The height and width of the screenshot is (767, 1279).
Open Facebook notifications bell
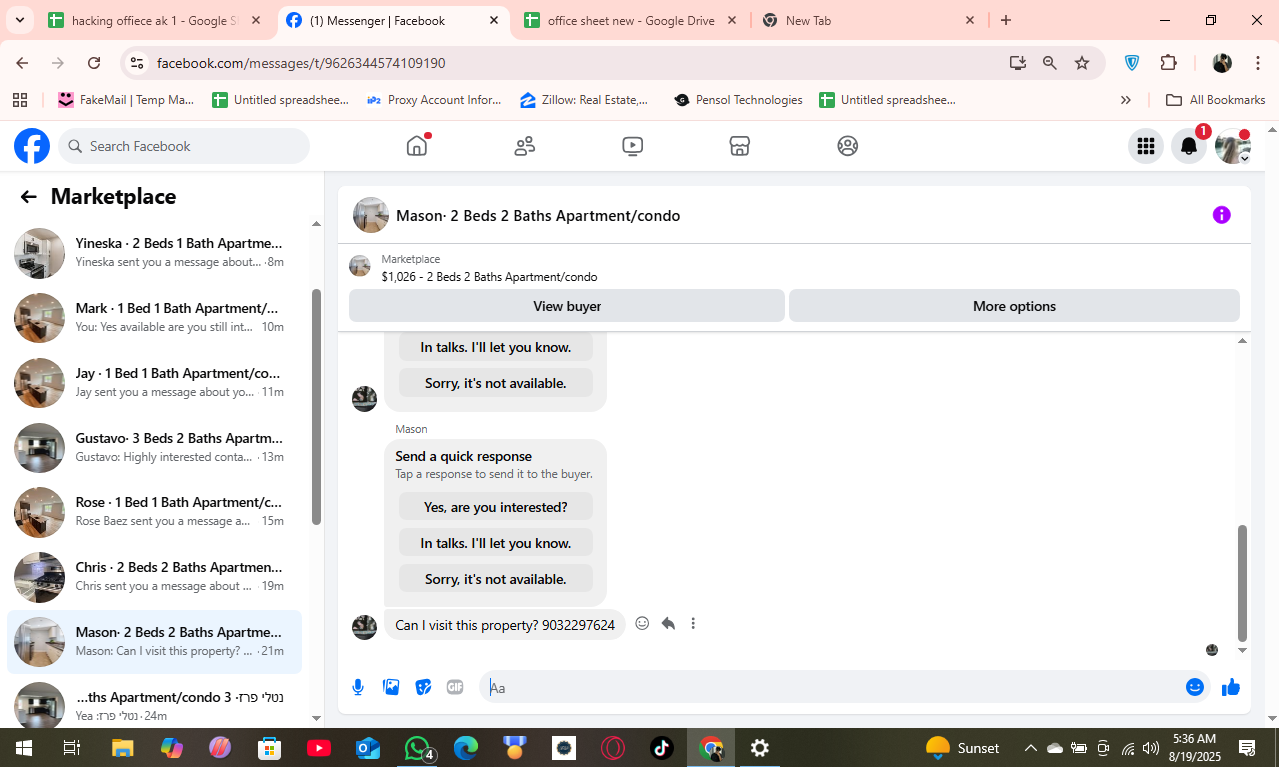coord(1189,146)
